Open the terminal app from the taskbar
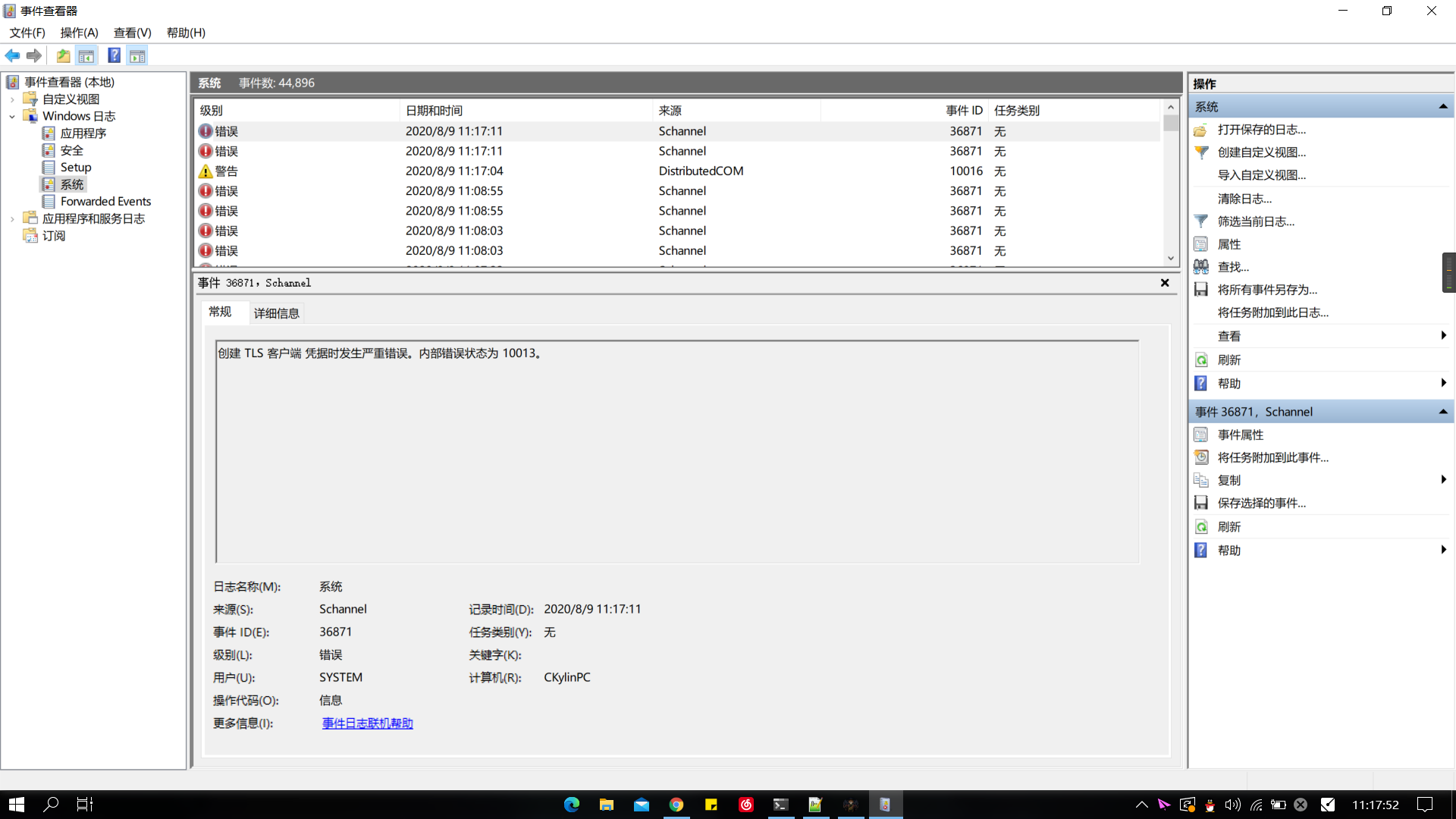This screenshot has width=1456, height=819. coord(781,805)
